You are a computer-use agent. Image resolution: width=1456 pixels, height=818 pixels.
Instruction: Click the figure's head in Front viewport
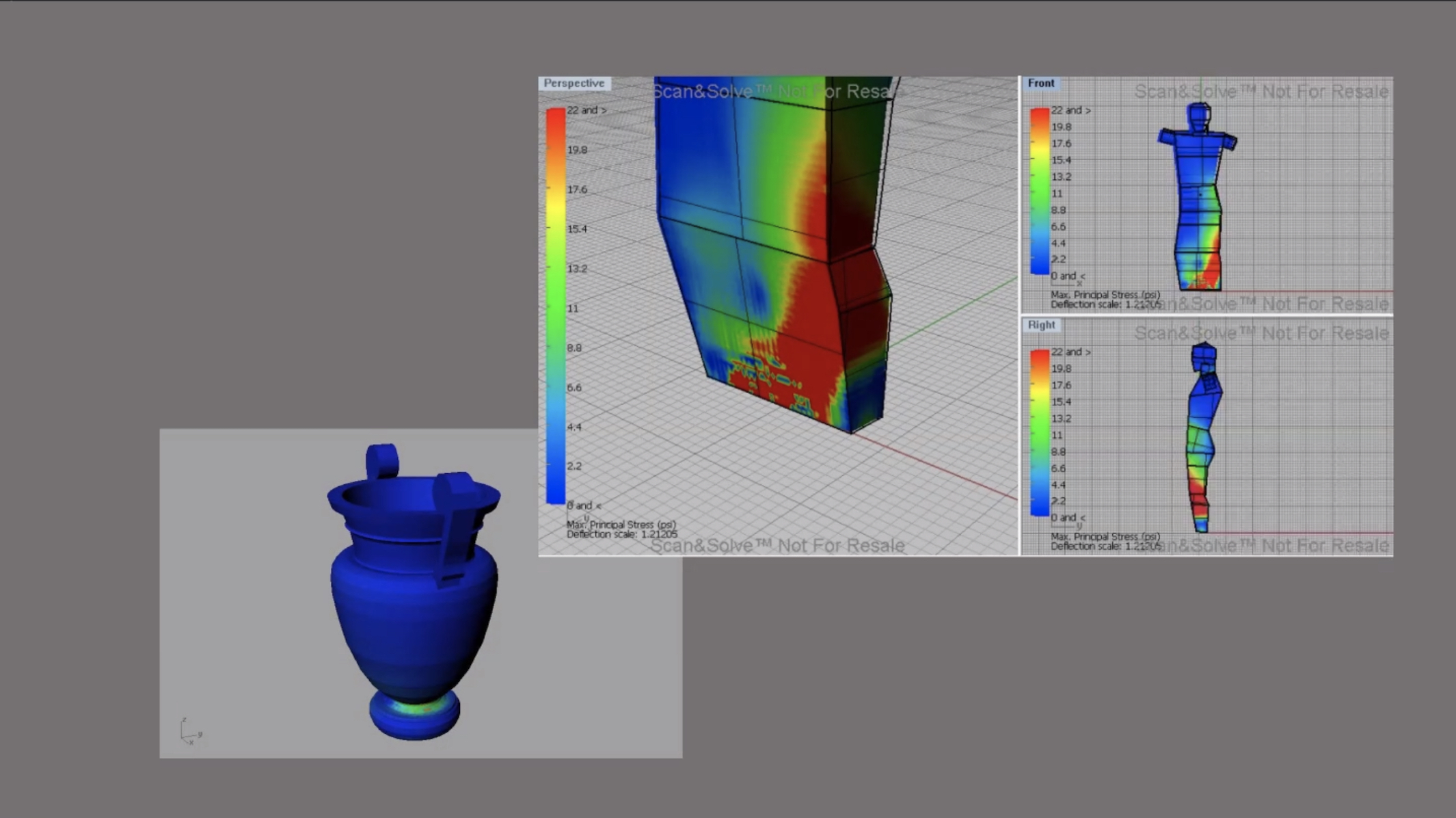[1199, 116]
